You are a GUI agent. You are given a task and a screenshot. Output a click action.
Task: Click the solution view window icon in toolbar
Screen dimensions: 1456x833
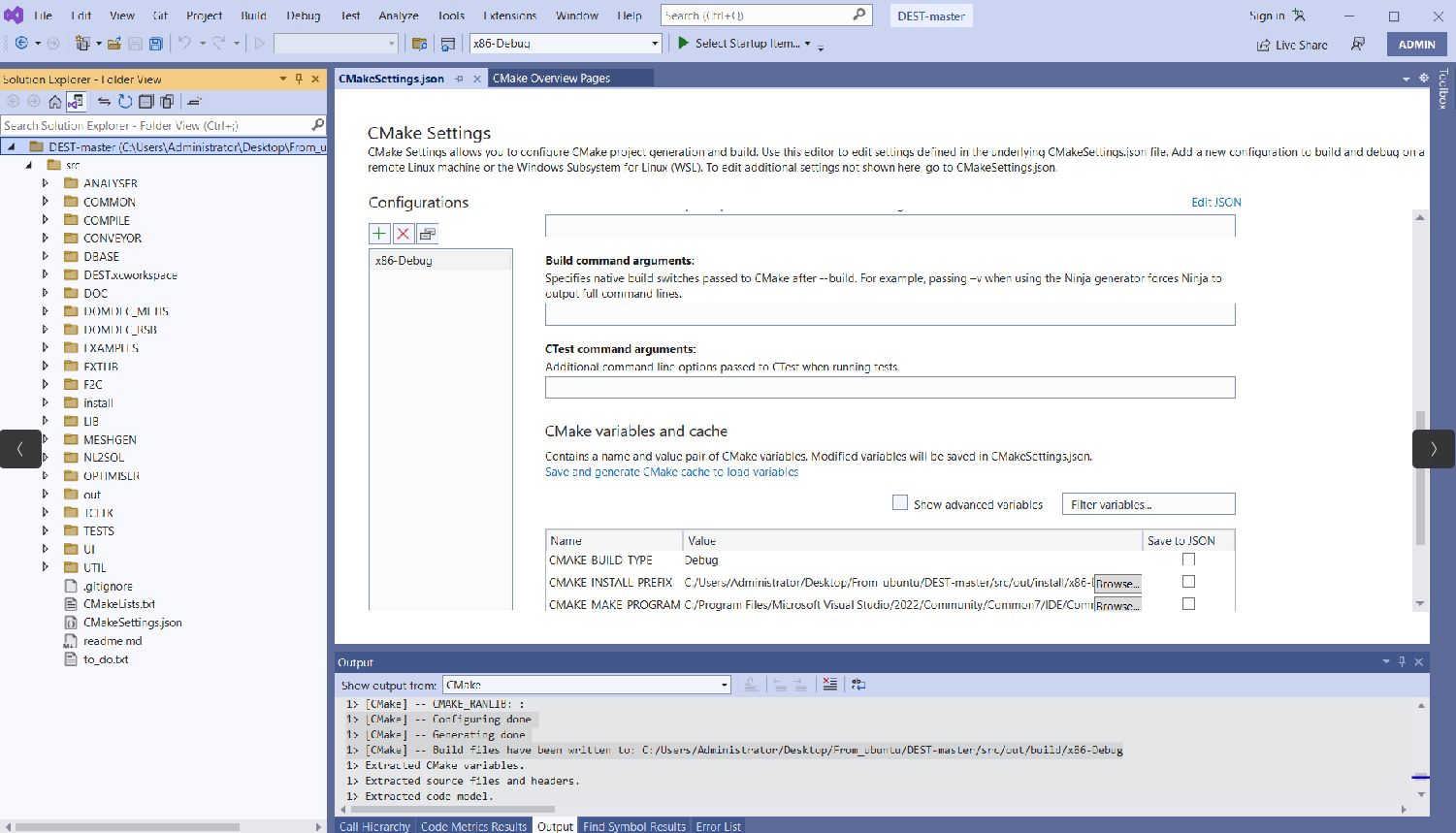tap(448, 44)
